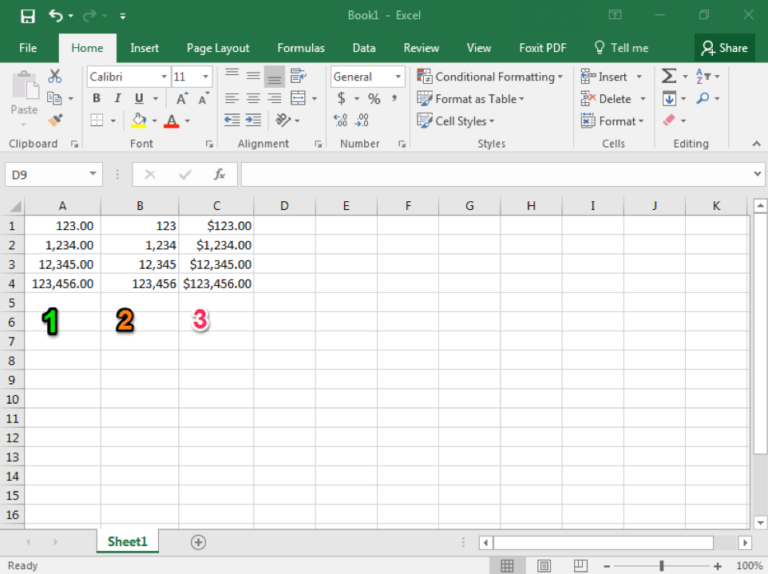The width and height of the screenshot is (768, 574).
Task: Open the Conditional Formatting dropdown
Action: click(490, 77)
